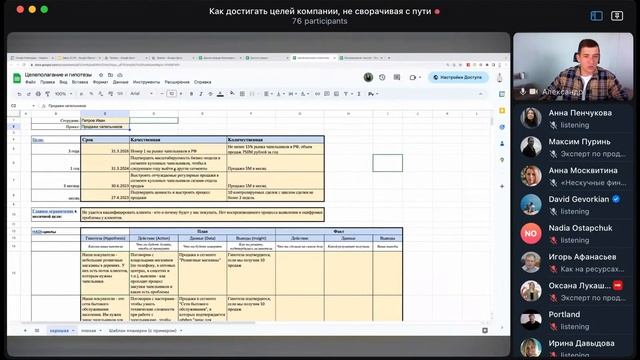The width and height of the screenshot is (640, 360).
Task: Increase the font size
Action: (x=181, y=94)
